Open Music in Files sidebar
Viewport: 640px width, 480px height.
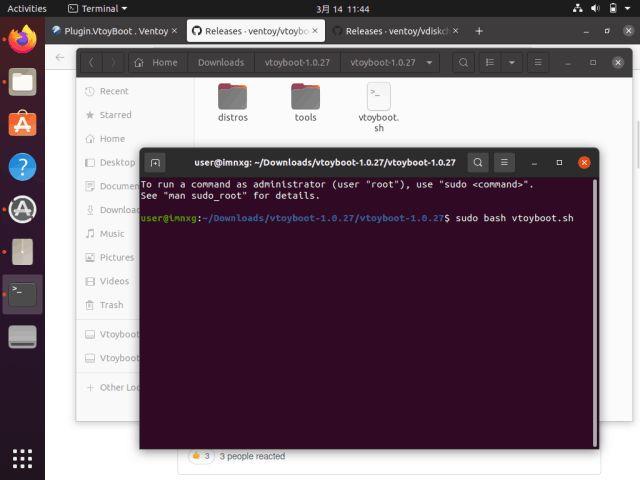(105, 233)
